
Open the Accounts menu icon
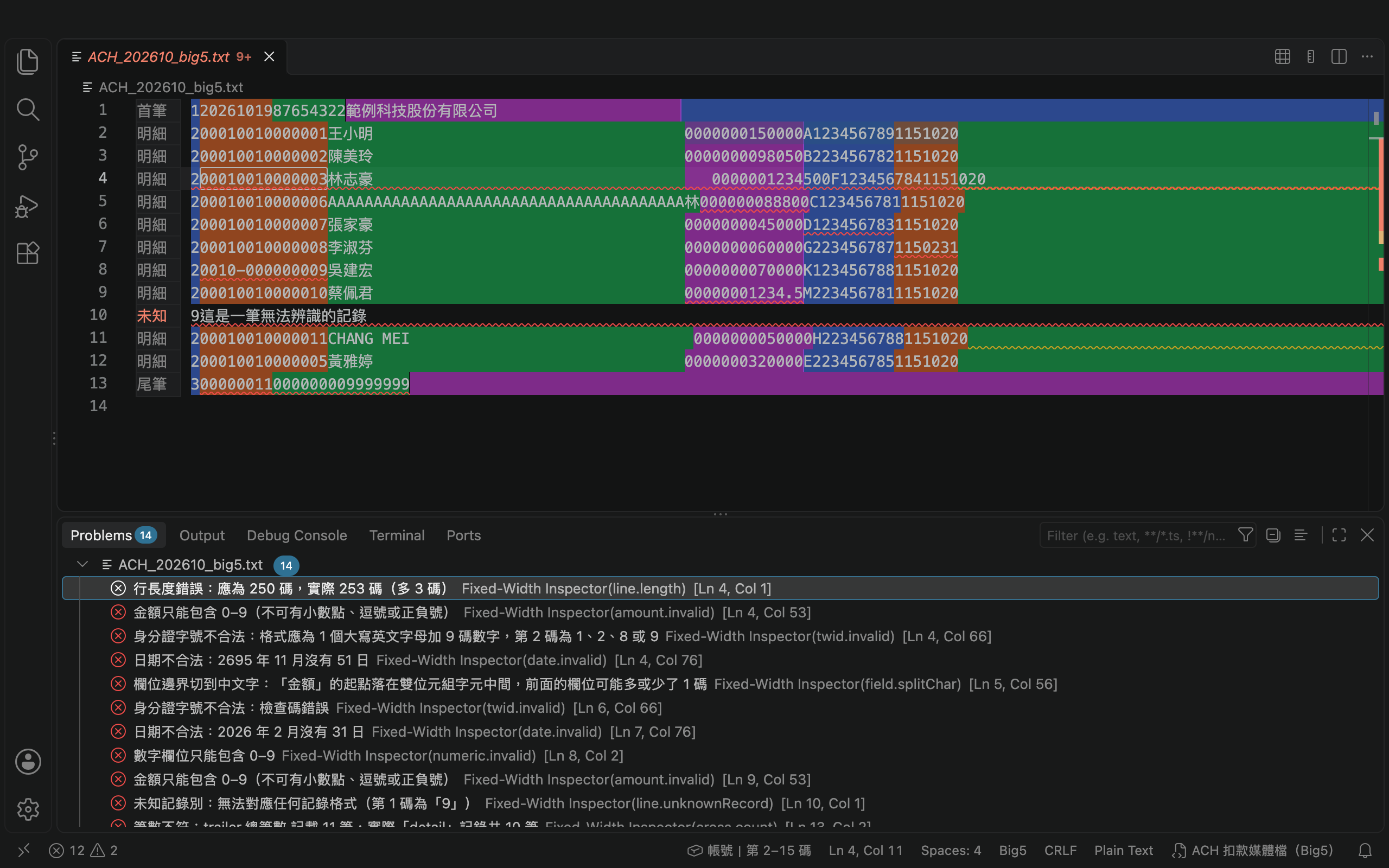tap(28, 761)
